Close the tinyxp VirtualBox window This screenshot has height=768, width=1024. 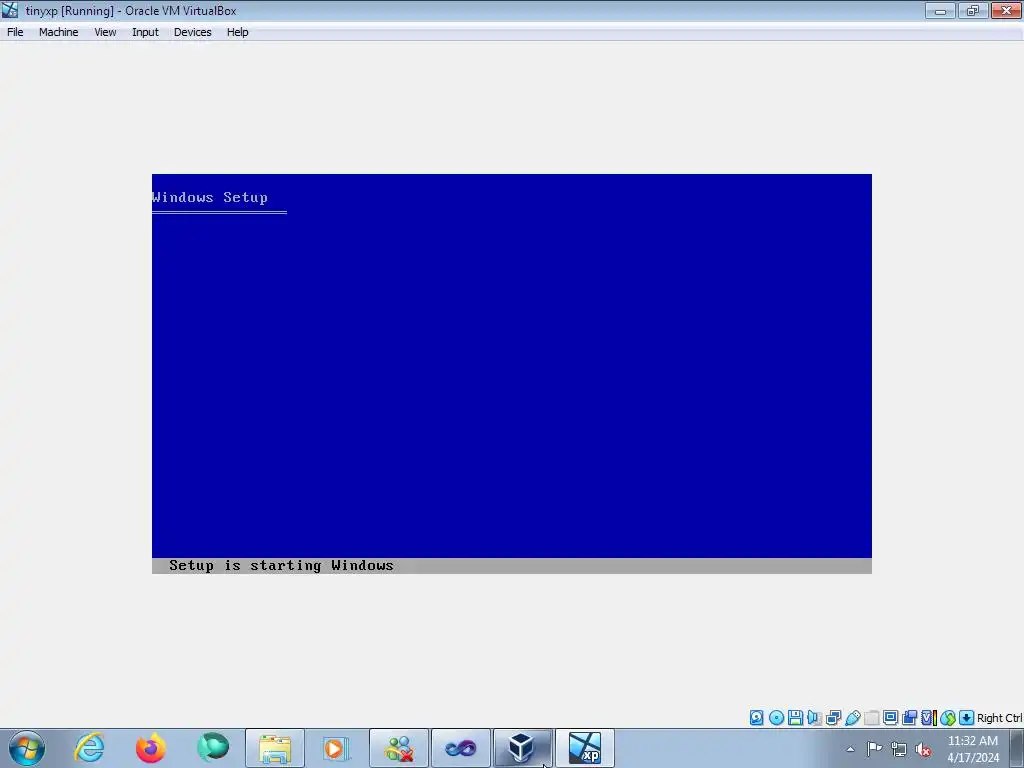coord(1006,10)
